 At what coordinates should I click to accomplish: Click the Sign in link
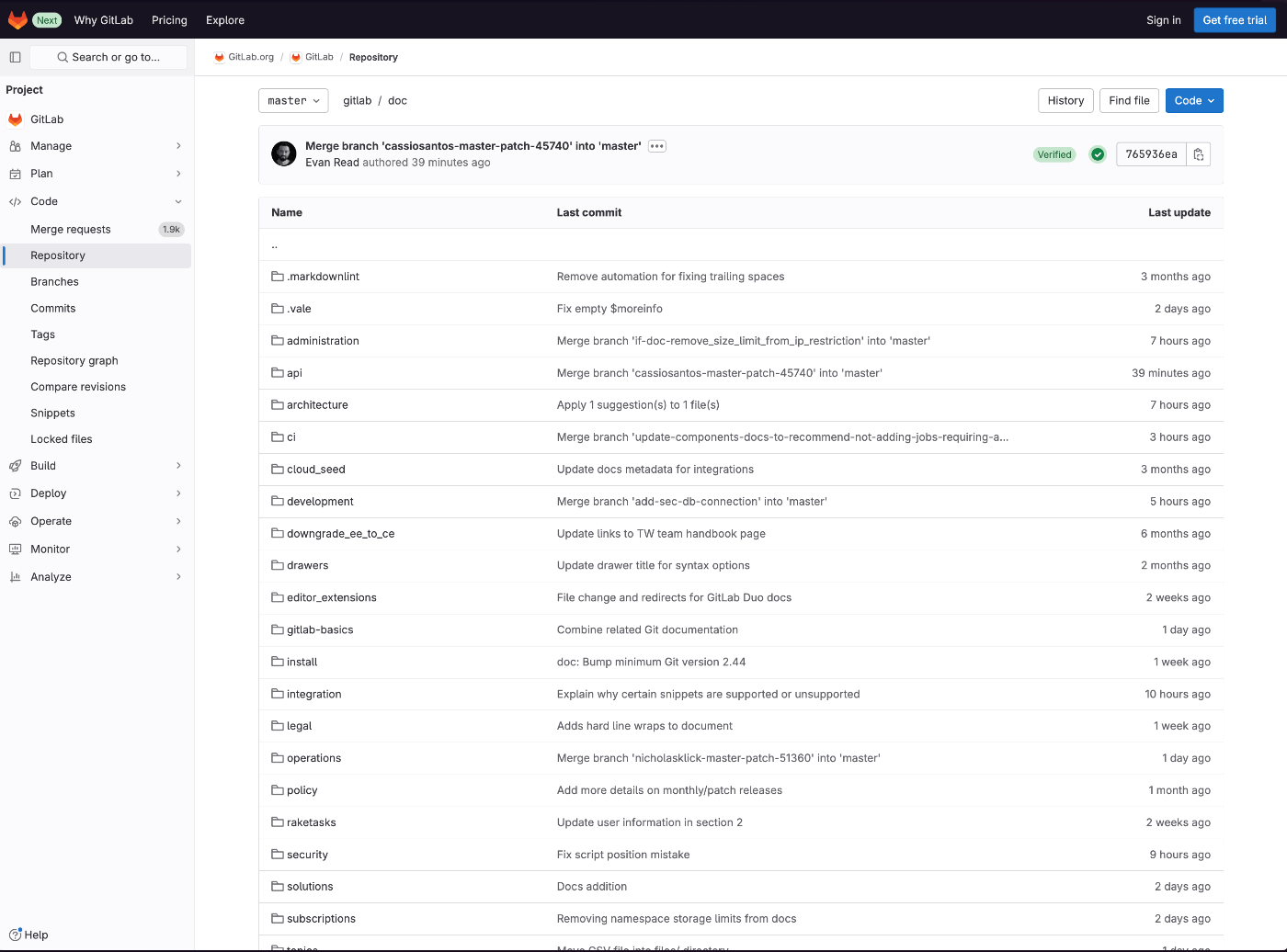[x=1163, y=20]
